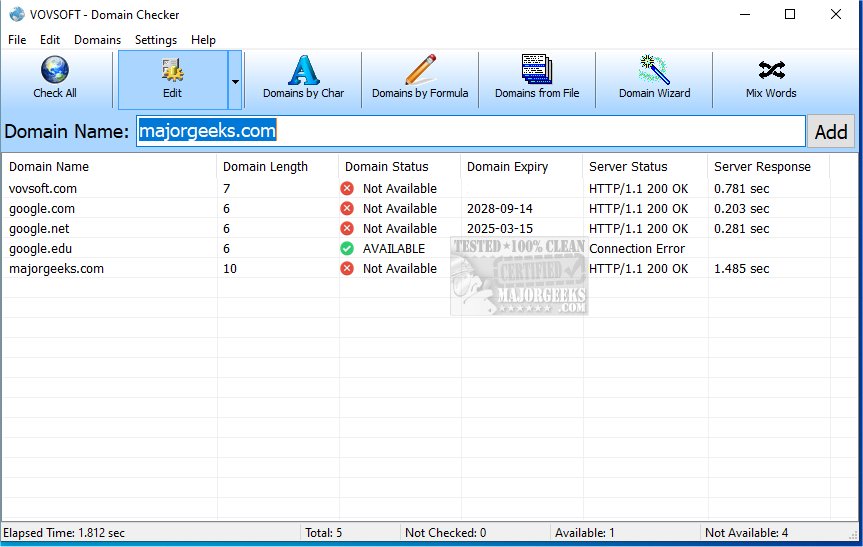Select Domains from File icon
This screenshot has width=863, height=547.
tap(537, 71)
